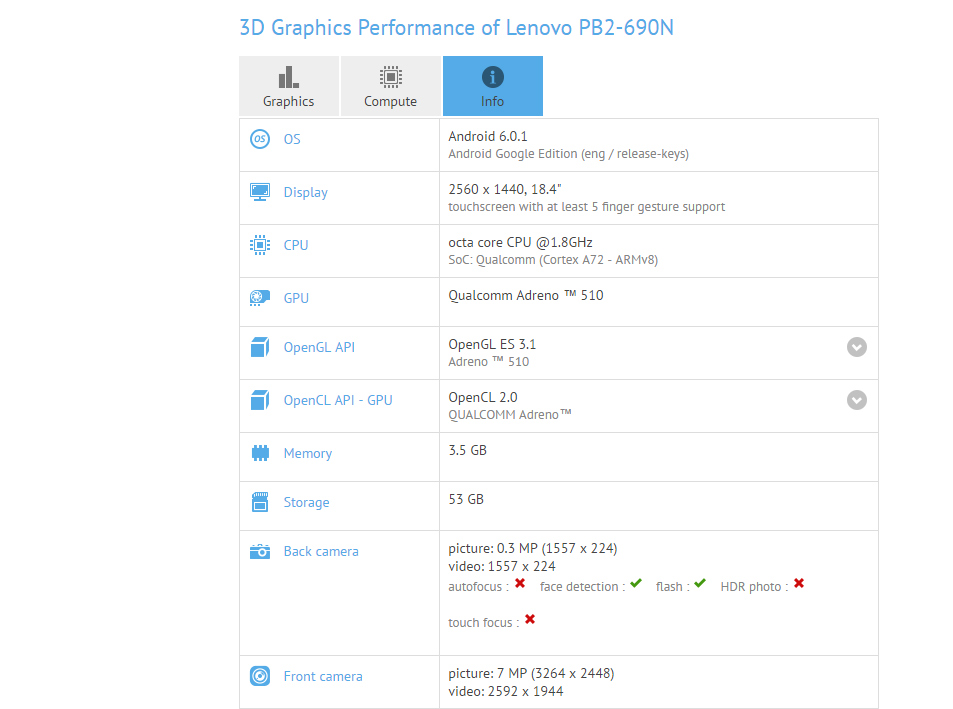
Task: Click the OpenCL API - GPU label
Action: [x=338, y=400]
